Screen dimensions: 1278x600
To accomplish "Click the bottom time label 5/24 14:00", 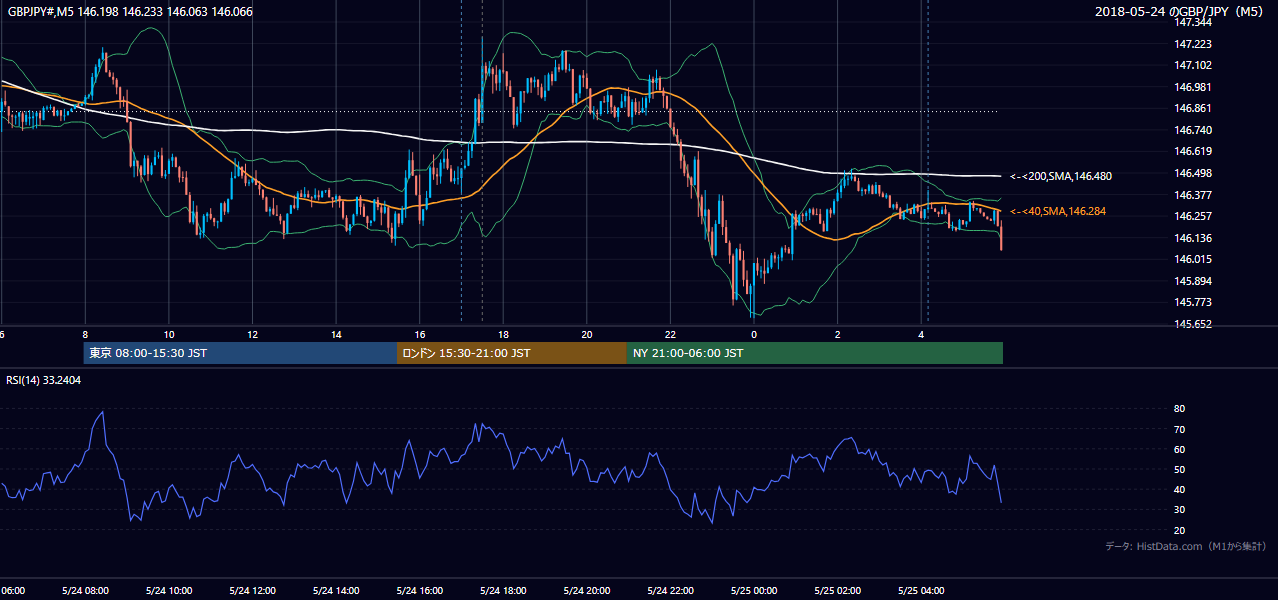I will (336, 590).
